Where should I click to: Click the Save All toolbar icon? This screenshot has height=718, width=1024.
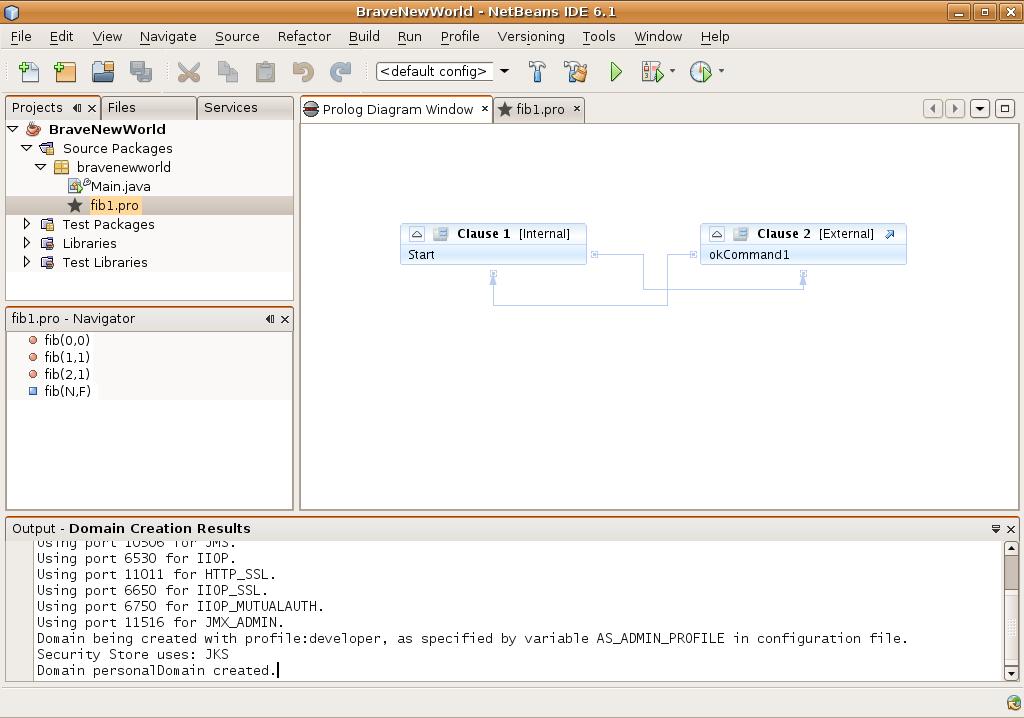[x=140, y=71]
